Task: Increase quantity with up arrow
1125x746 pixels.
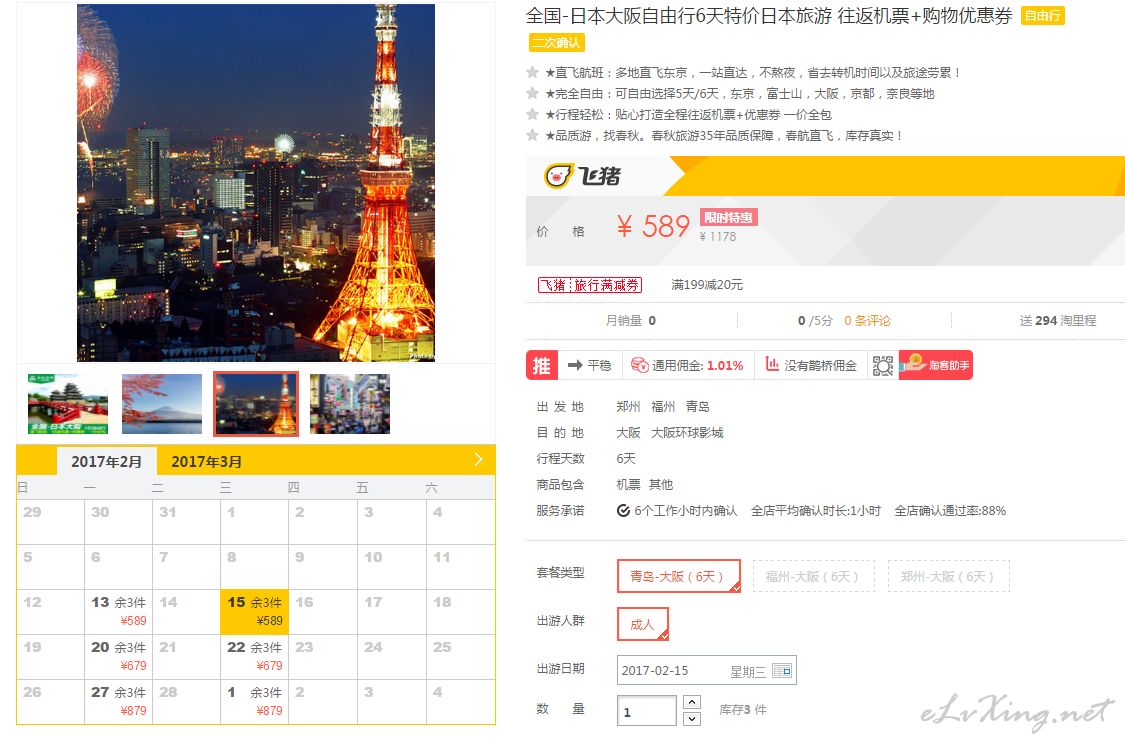Action: (692, 702)
